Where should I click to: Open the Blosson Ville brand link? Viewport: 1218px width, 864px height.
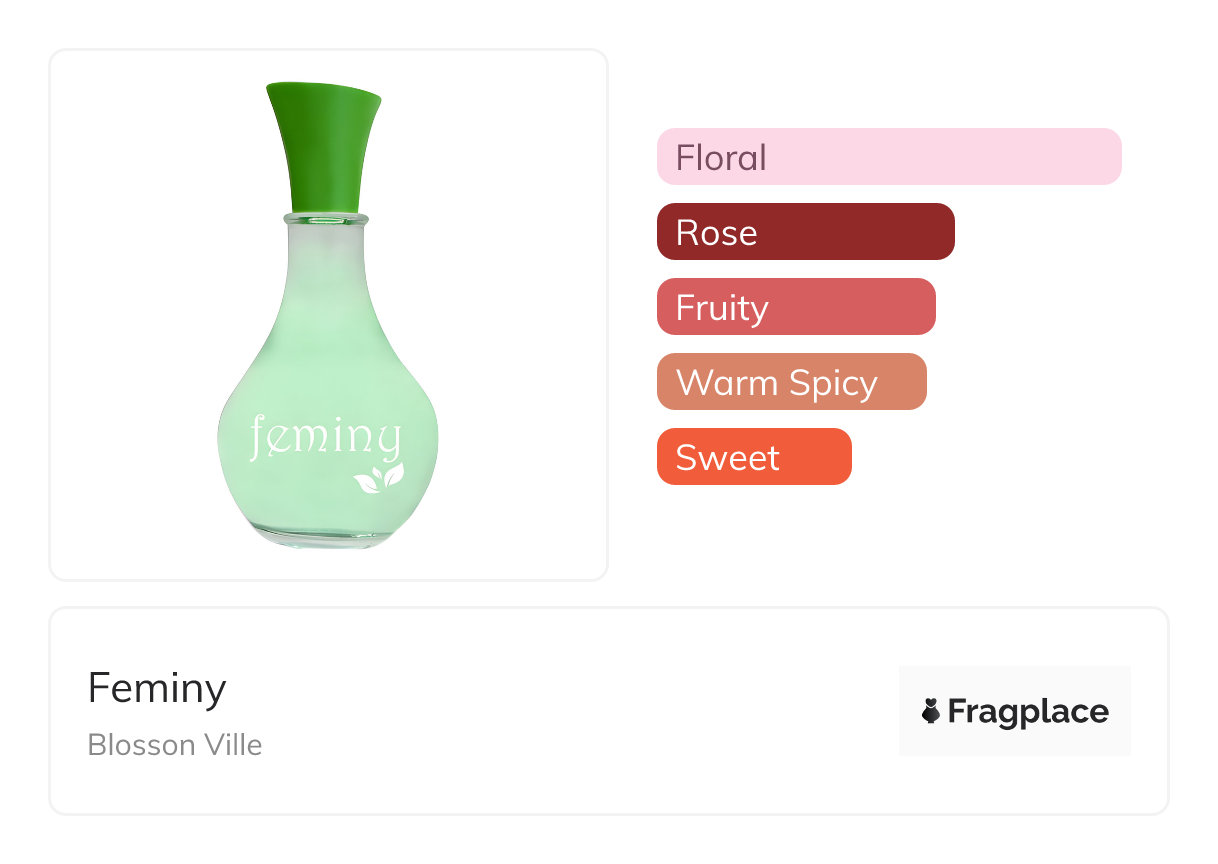(175, 745)
